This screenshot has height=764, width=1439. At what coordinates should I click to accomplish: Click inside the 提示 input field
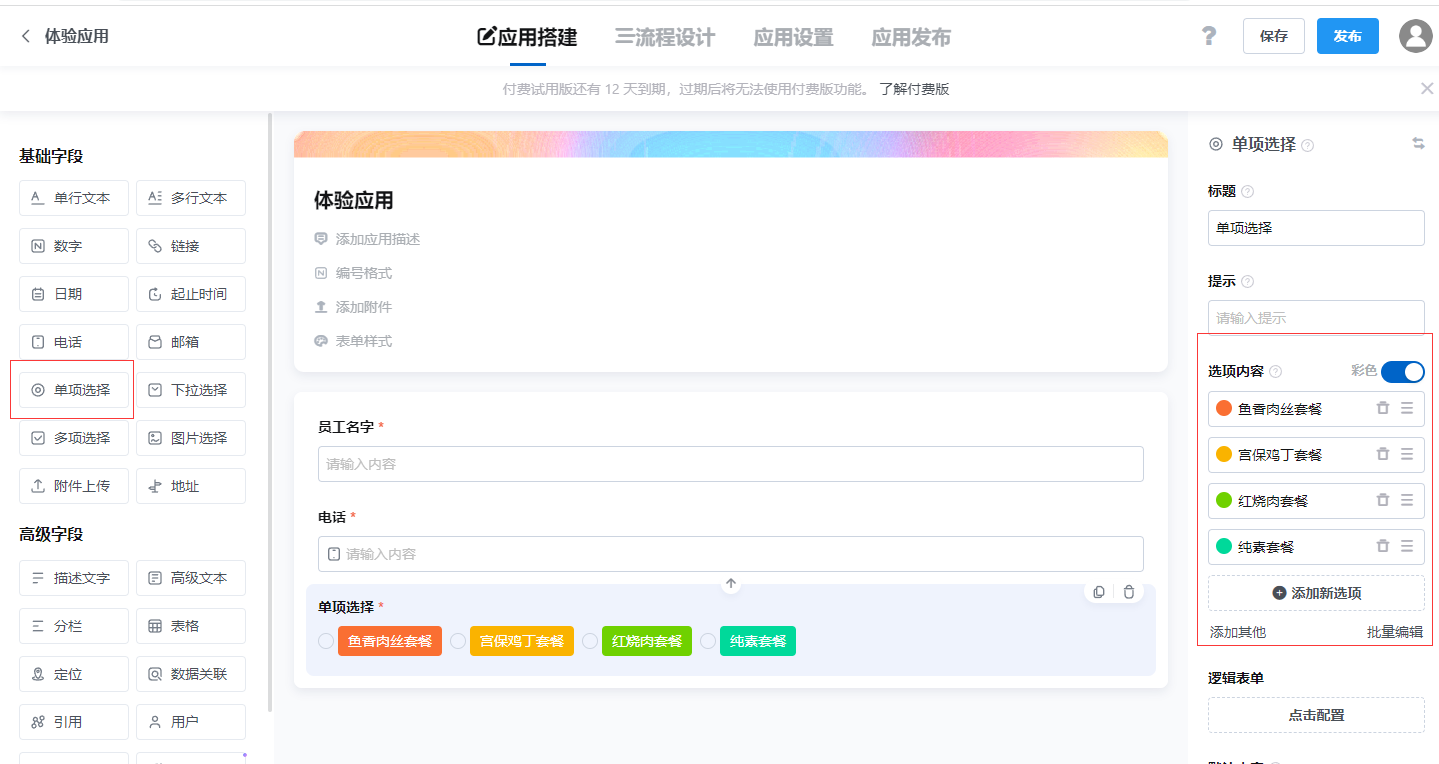1315,317
